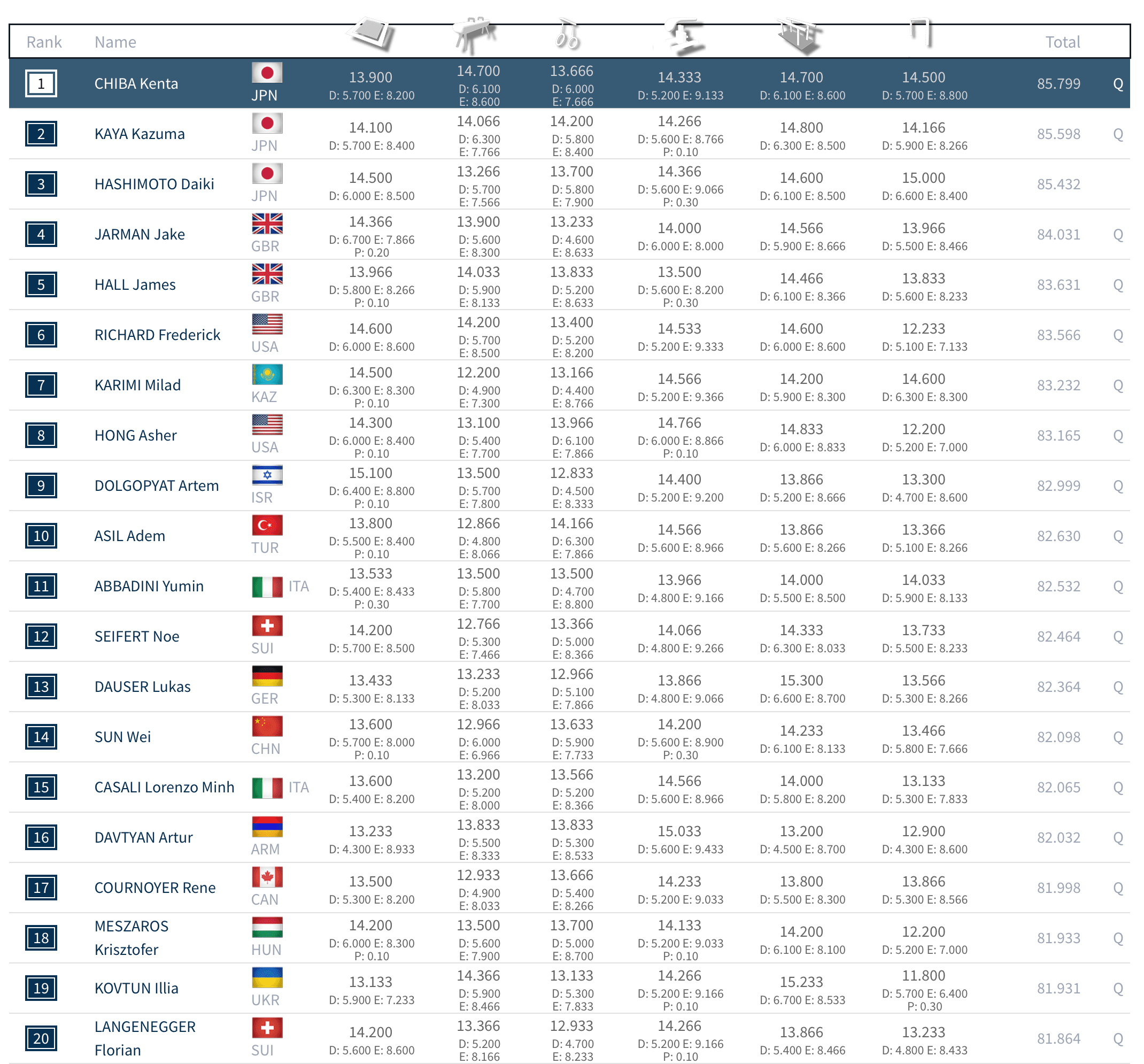Click the rank 1 badge

41,84
